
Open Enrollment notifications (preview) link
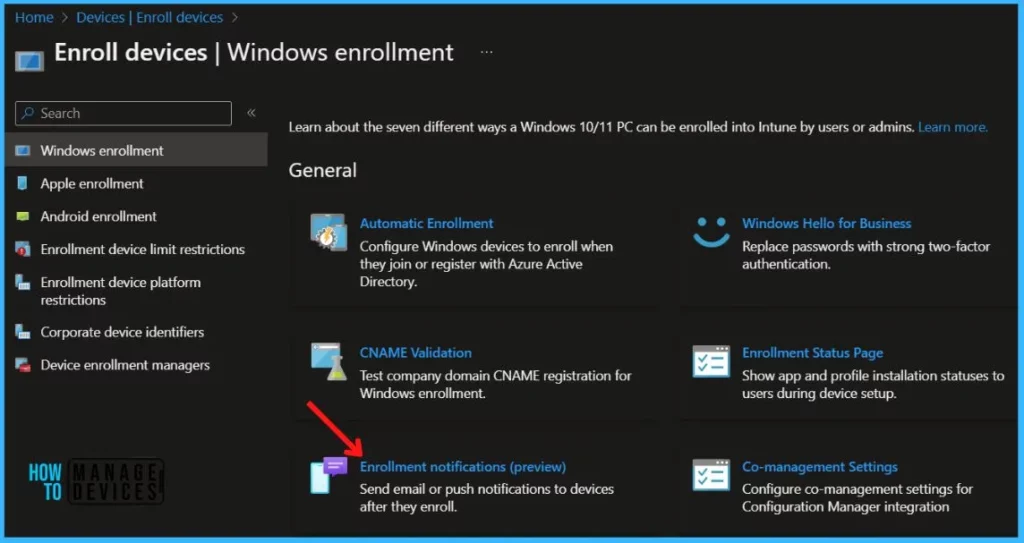463,467
